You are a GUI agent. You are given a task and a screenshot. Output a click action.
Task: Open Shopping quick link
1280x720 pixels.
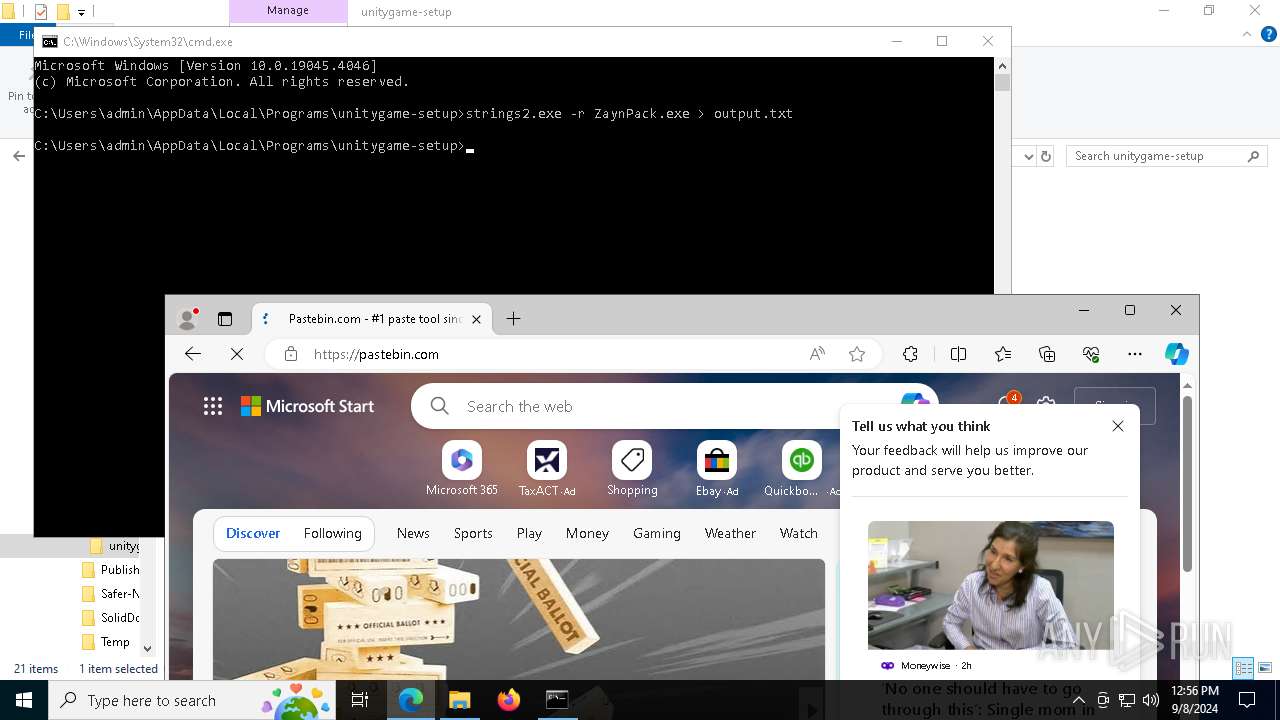click(632, 469)
